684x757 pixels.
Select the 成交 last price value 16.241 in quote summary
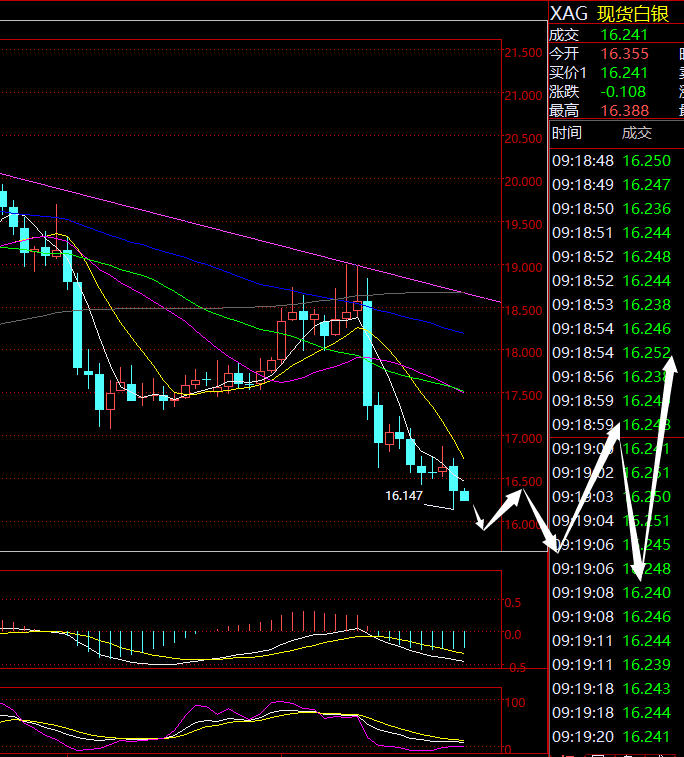624,35
